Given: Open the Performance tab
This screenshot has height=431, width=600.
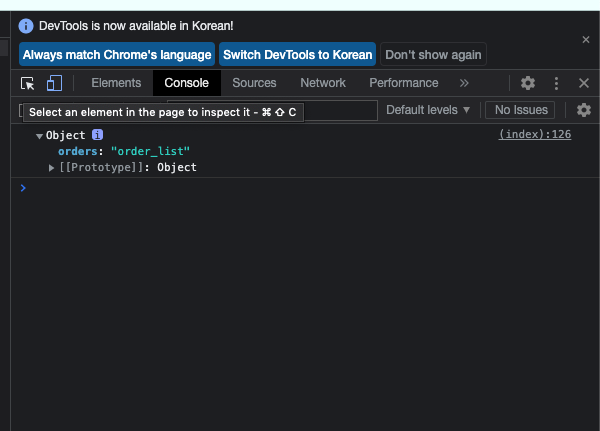Looking at the screenshot, I should (x=404, y=83).
